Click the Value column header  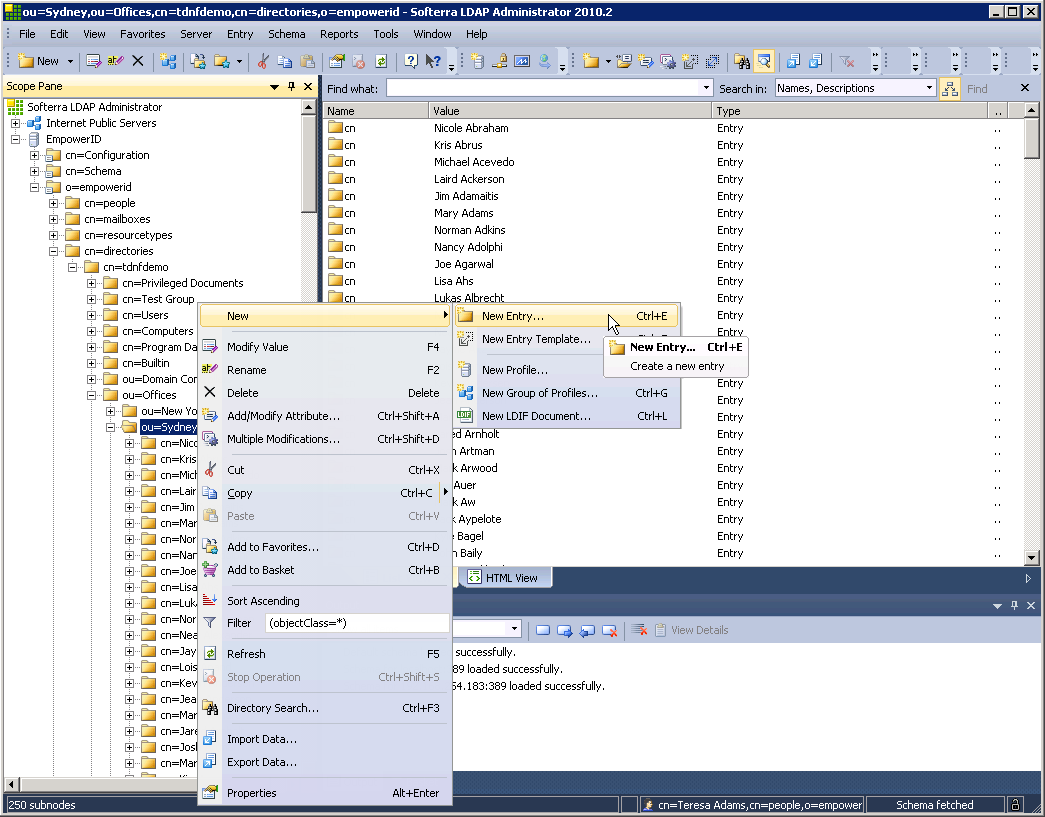(570, 111)
